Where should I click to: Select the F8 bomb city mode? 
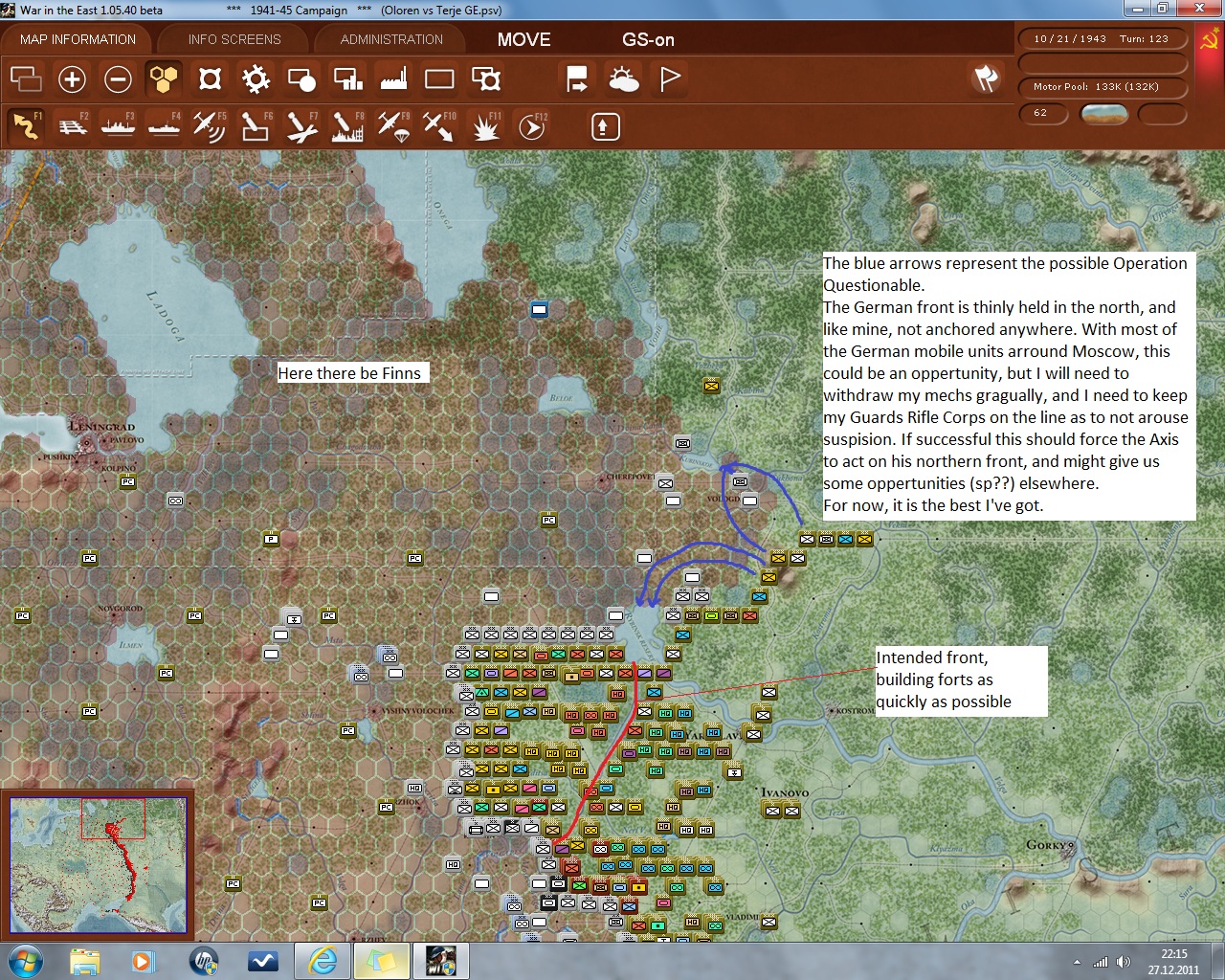click(x=347, y=126)
